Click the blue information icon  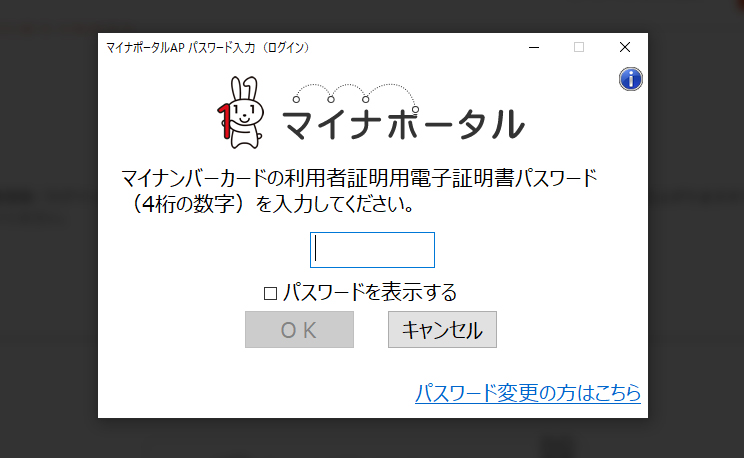click(630, 79)
